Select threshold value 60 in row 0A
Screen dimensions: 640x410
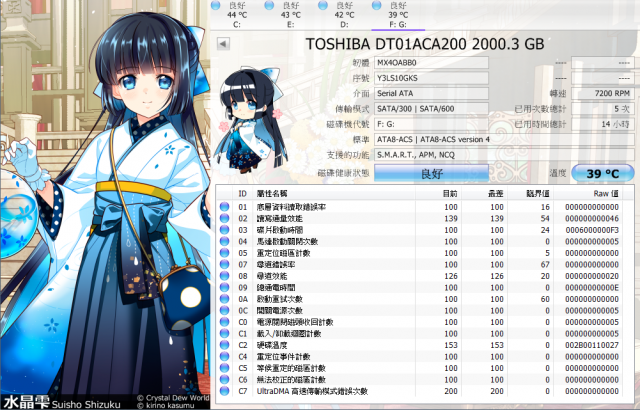(545, 299)
